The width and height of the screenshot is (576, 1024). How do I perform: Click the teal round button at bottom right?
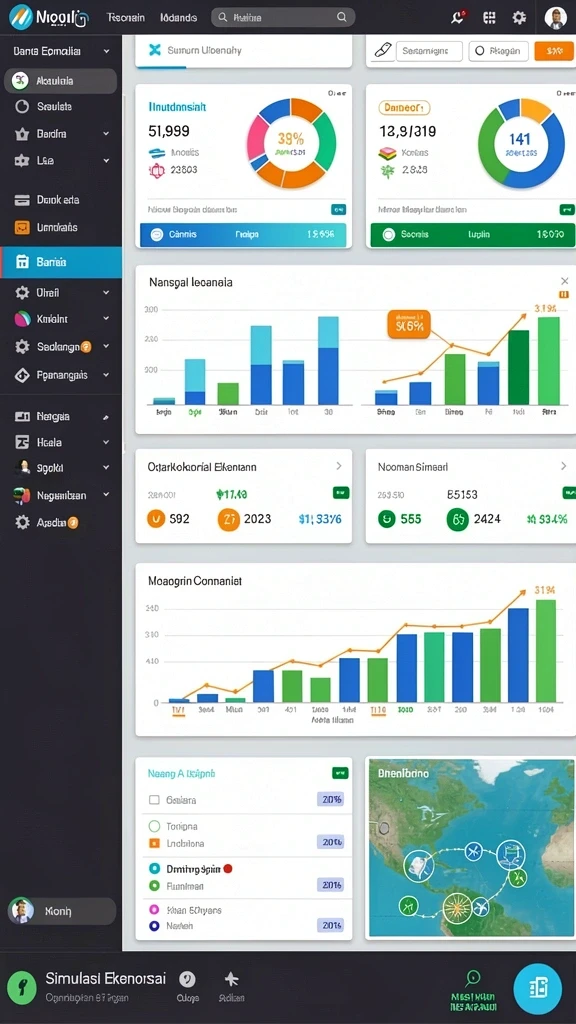(537, 988)
